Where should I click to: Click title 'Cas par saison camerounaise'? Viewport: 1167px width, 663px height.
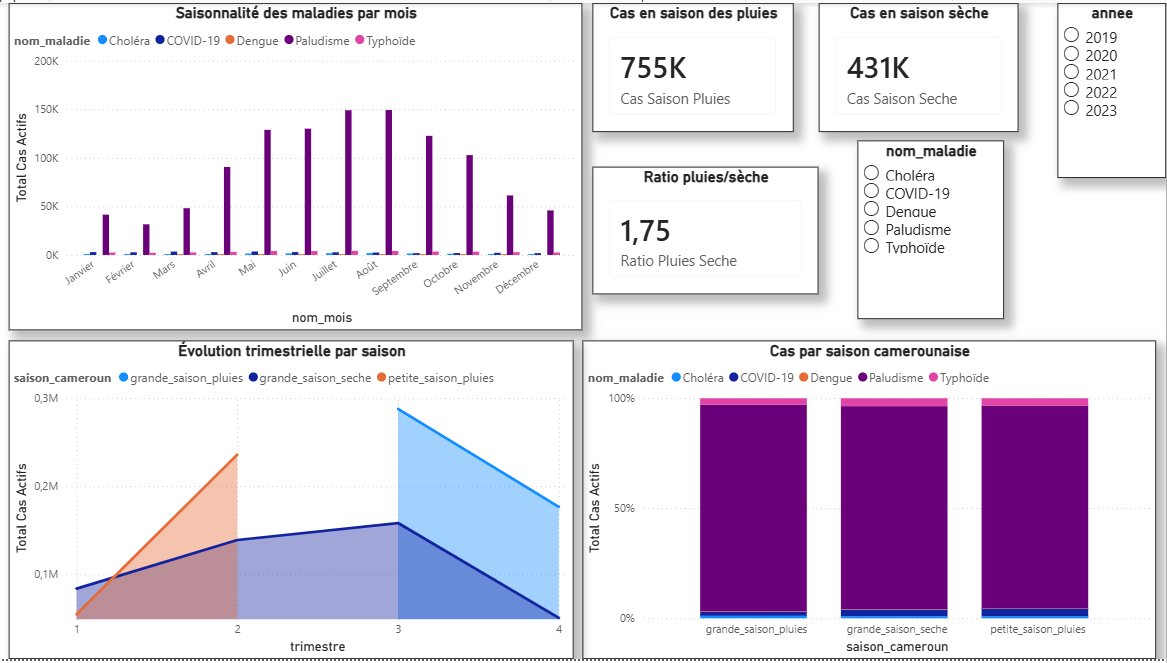click(869, 350)
